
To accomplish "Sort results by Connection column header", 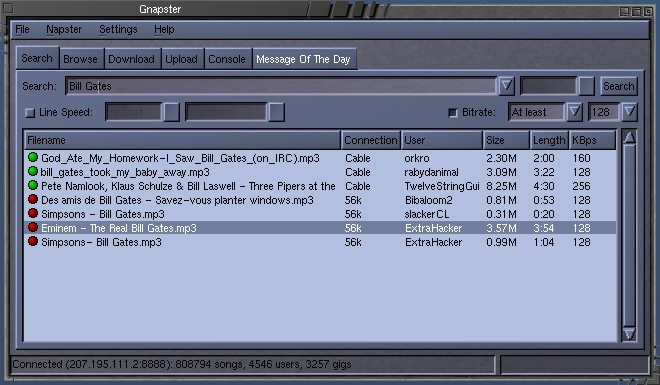I will click(x=371, y=140).
